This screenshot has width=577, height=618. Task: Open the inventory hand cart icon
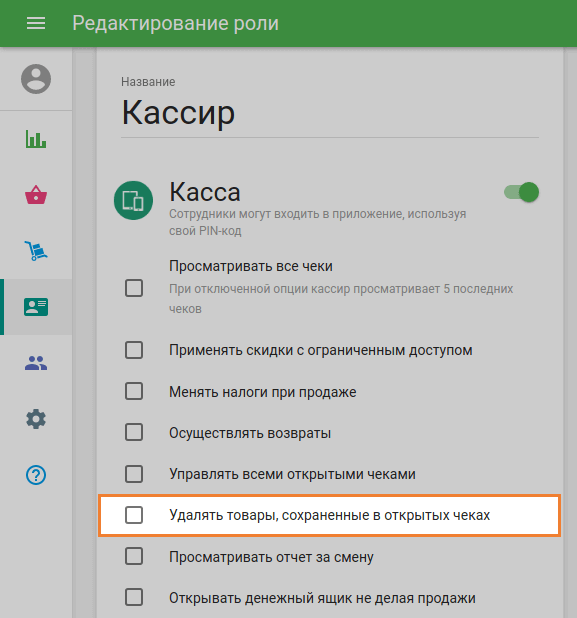pos(36,251)
